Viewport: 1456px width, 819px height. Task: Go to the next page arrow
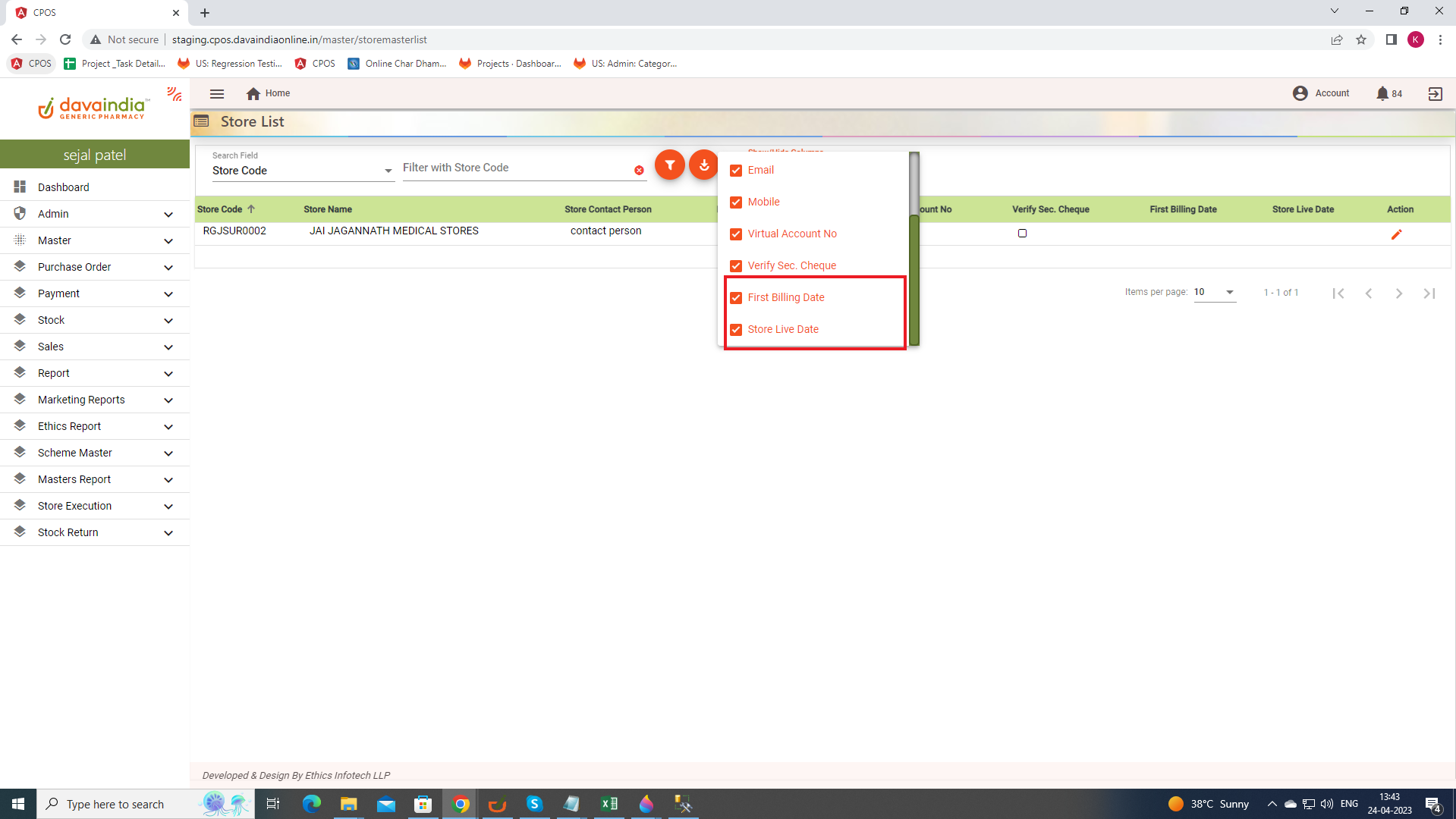point(1398,293)
